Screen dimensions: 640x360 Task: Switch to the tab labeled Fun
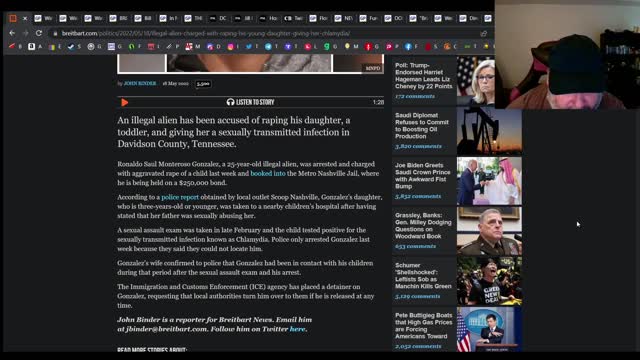[x=368, y=18]
